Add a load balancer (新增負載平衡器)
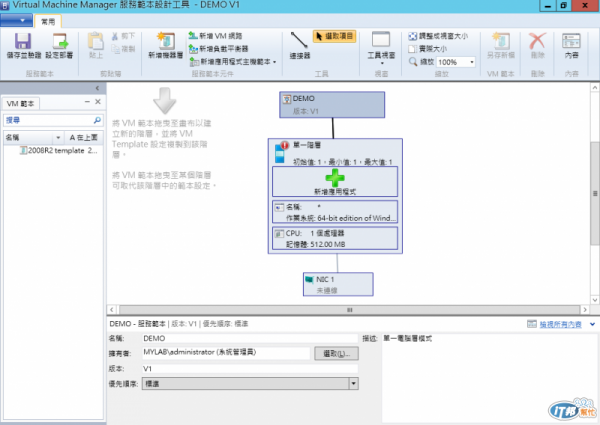Screen dimensions: 600x425 (x=218, y=49)
